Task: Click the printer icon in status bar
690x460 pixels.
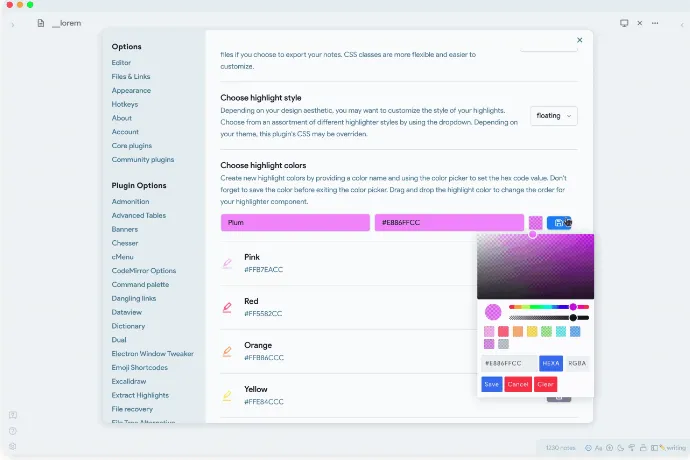Action: (x=643, y=448)
